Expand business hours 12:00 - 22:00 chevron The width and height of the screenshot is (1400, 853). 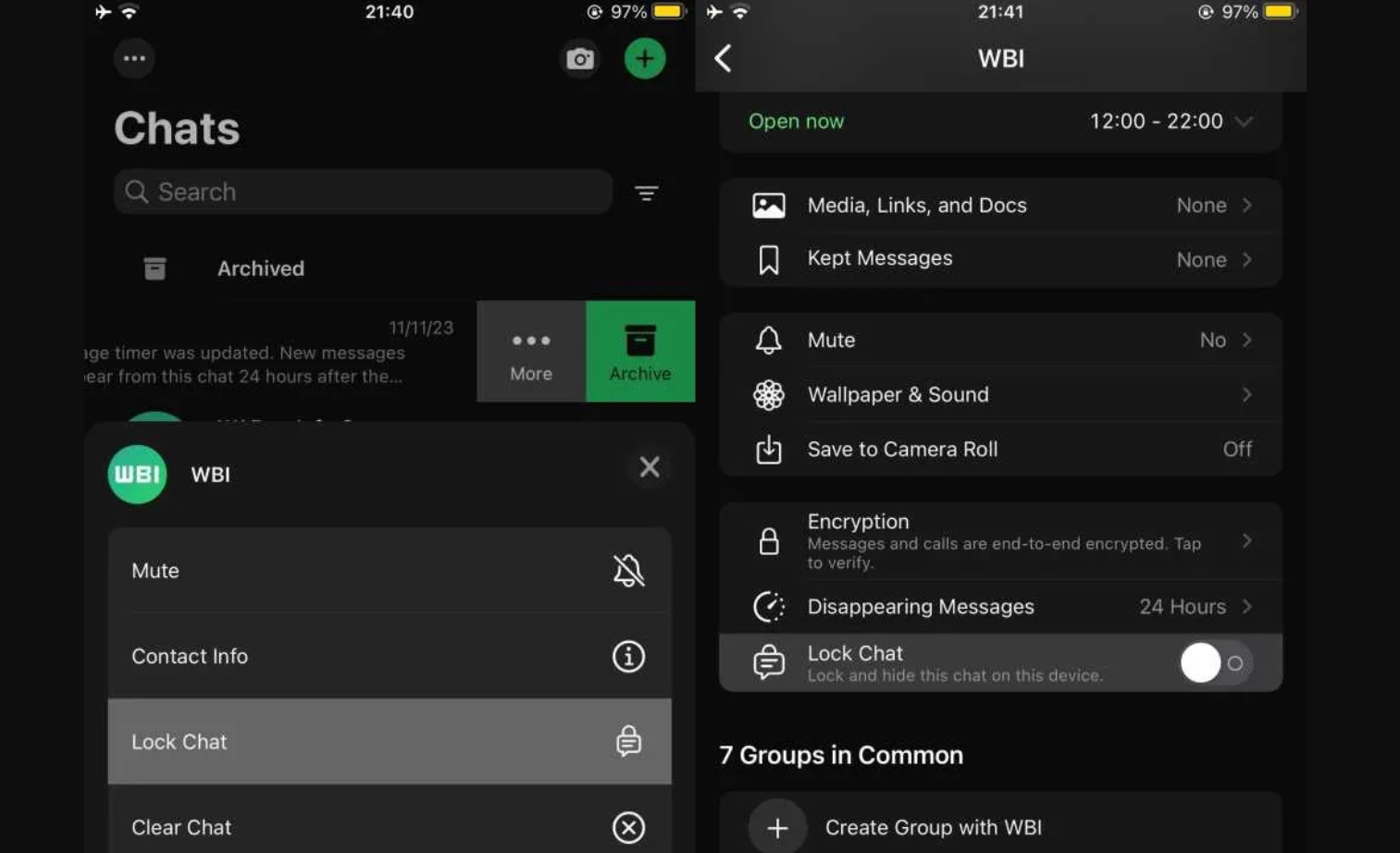click(1245, 121)
